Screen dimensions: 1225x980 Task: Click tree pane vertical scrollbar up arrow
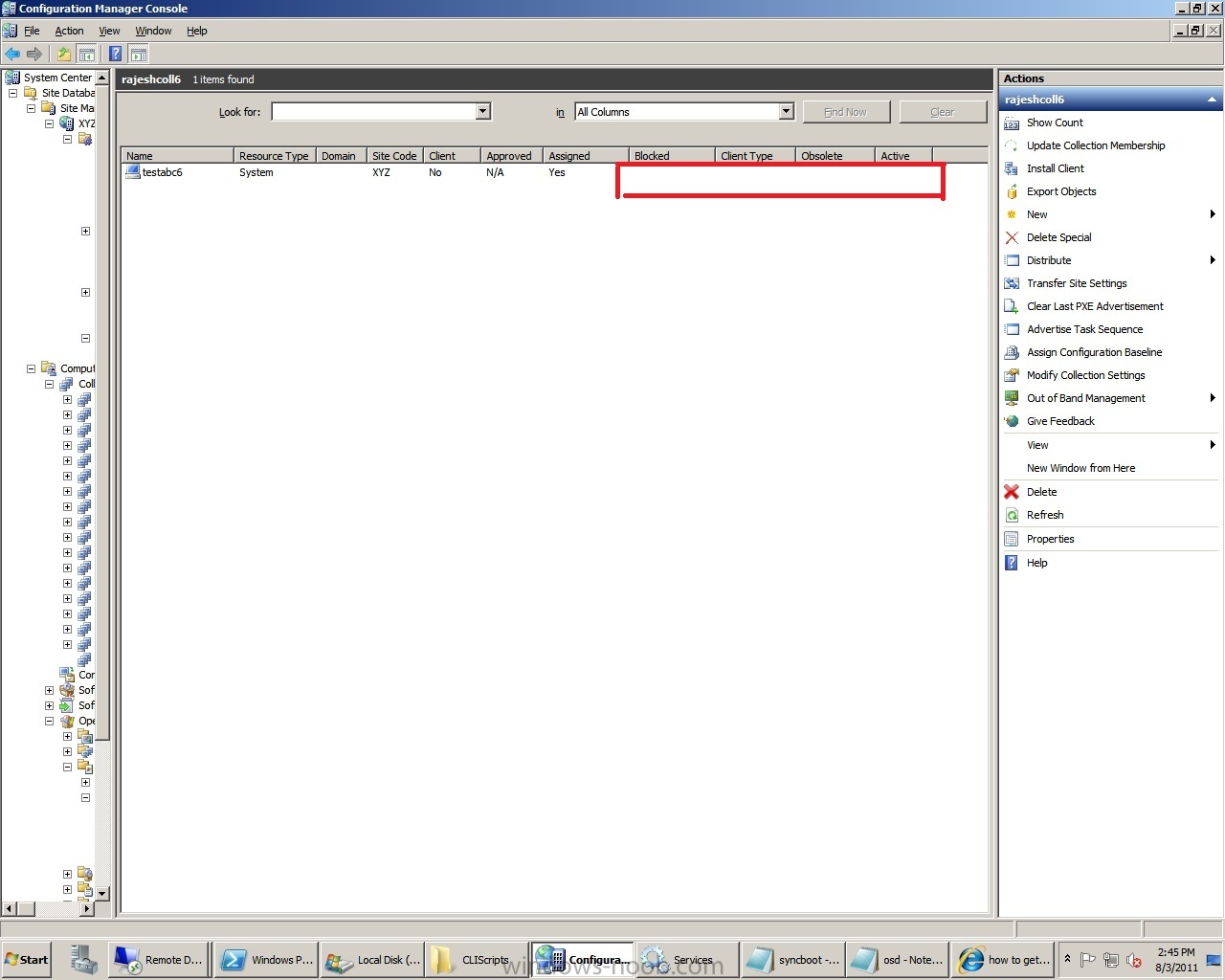tap(102, 78)
